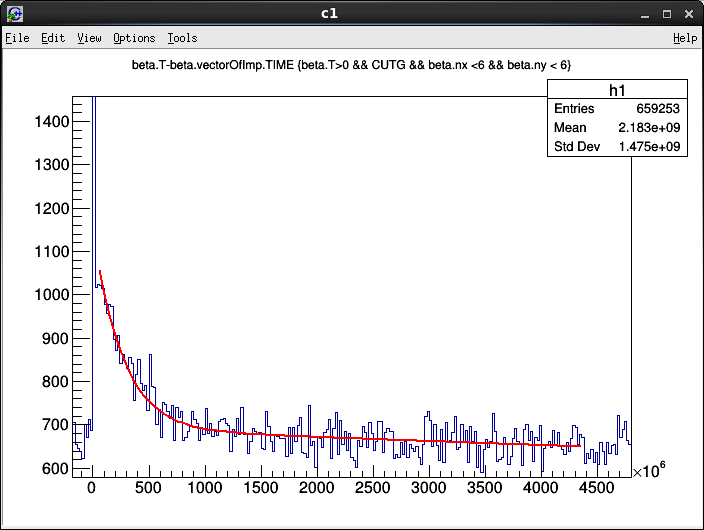This screenshot has height=530, width=704.
Task: Maximize the c1 canvas window
Action: [664, 14]
